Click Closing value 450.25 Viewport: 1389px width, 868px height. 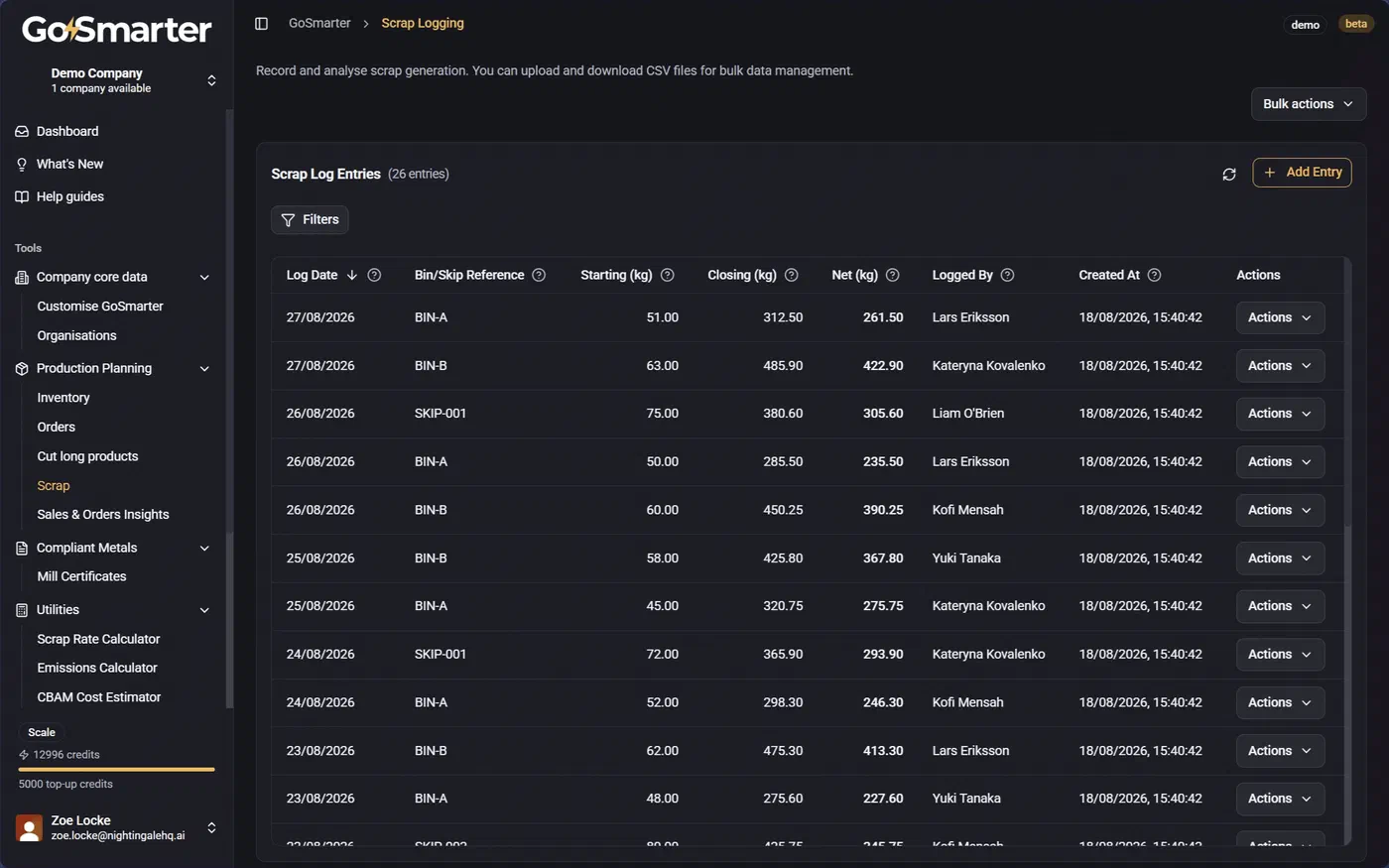tap(783, 510)
